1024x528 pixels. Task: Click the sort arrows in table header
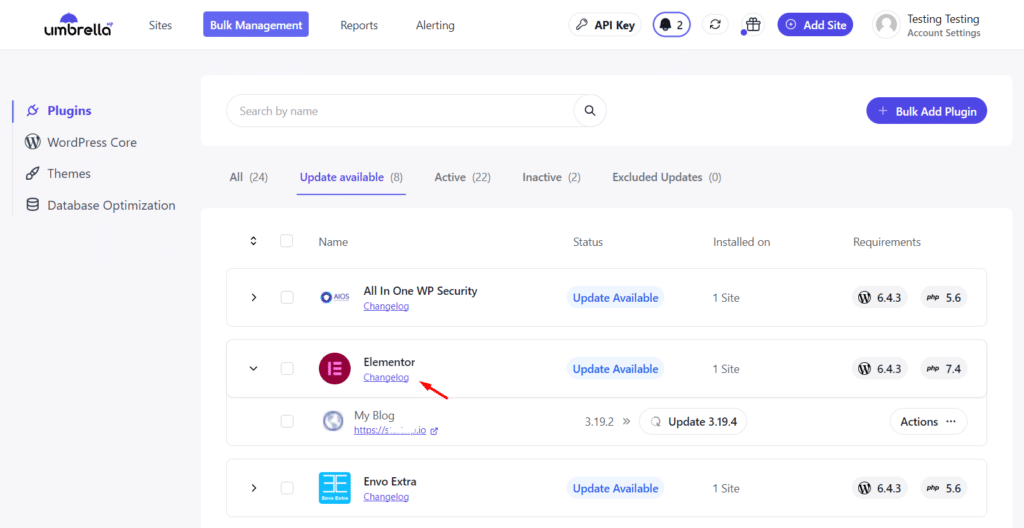point(253,241)
